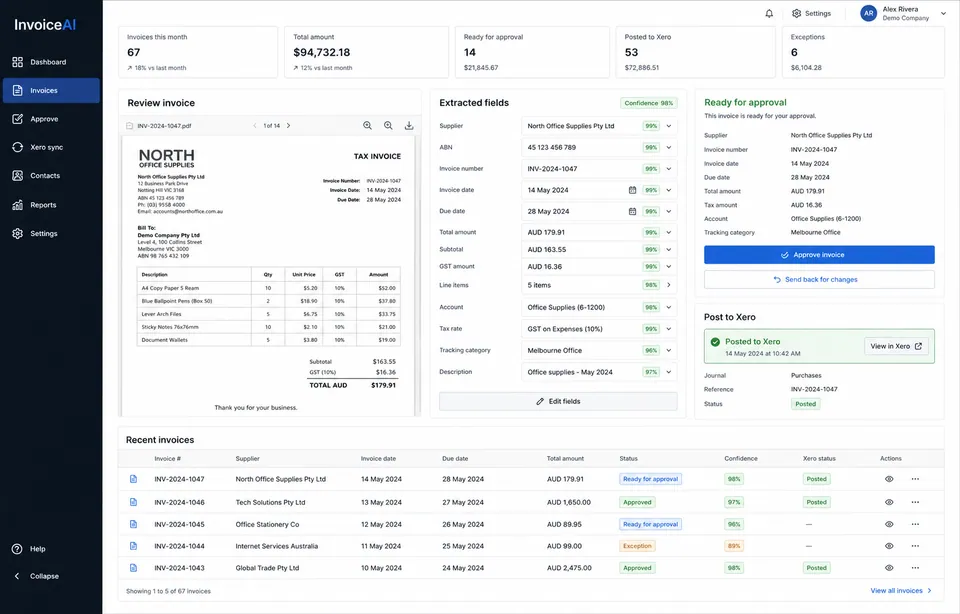960x614 pixels.
Task: Click the AR user avatar
Action: (868, 13)
